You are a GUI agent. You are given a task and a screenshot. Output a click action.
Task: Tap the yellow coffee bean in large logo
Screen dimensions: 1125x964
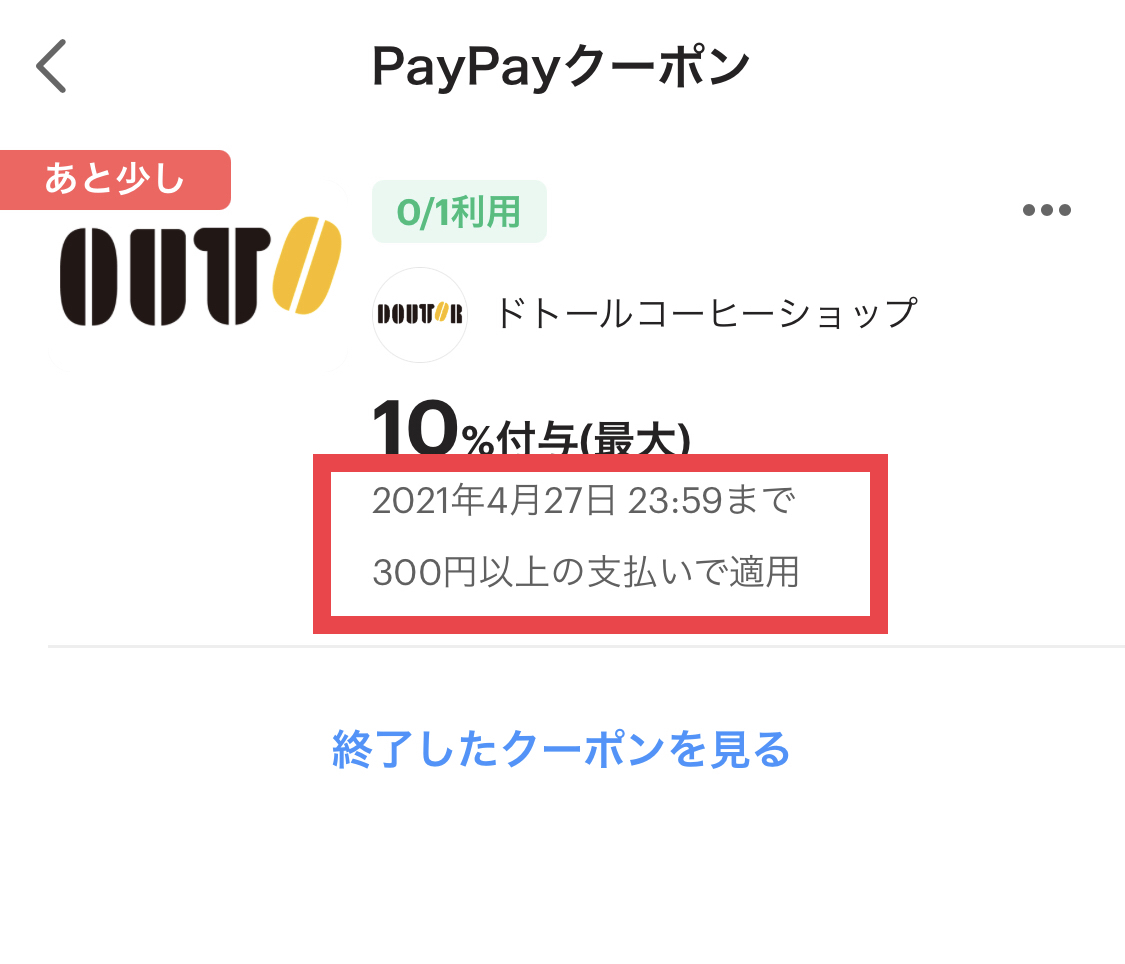point(308,264)
